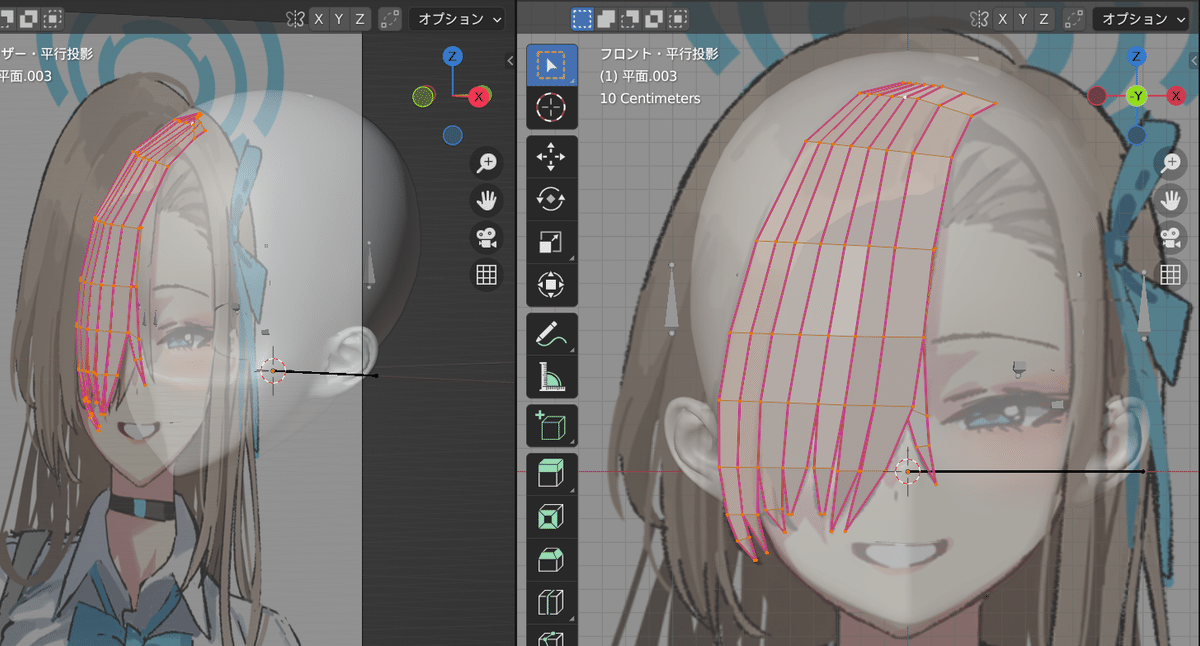Select the Add Cube tool
This screenshot has height=646, width=1200.
click(551, 426)
